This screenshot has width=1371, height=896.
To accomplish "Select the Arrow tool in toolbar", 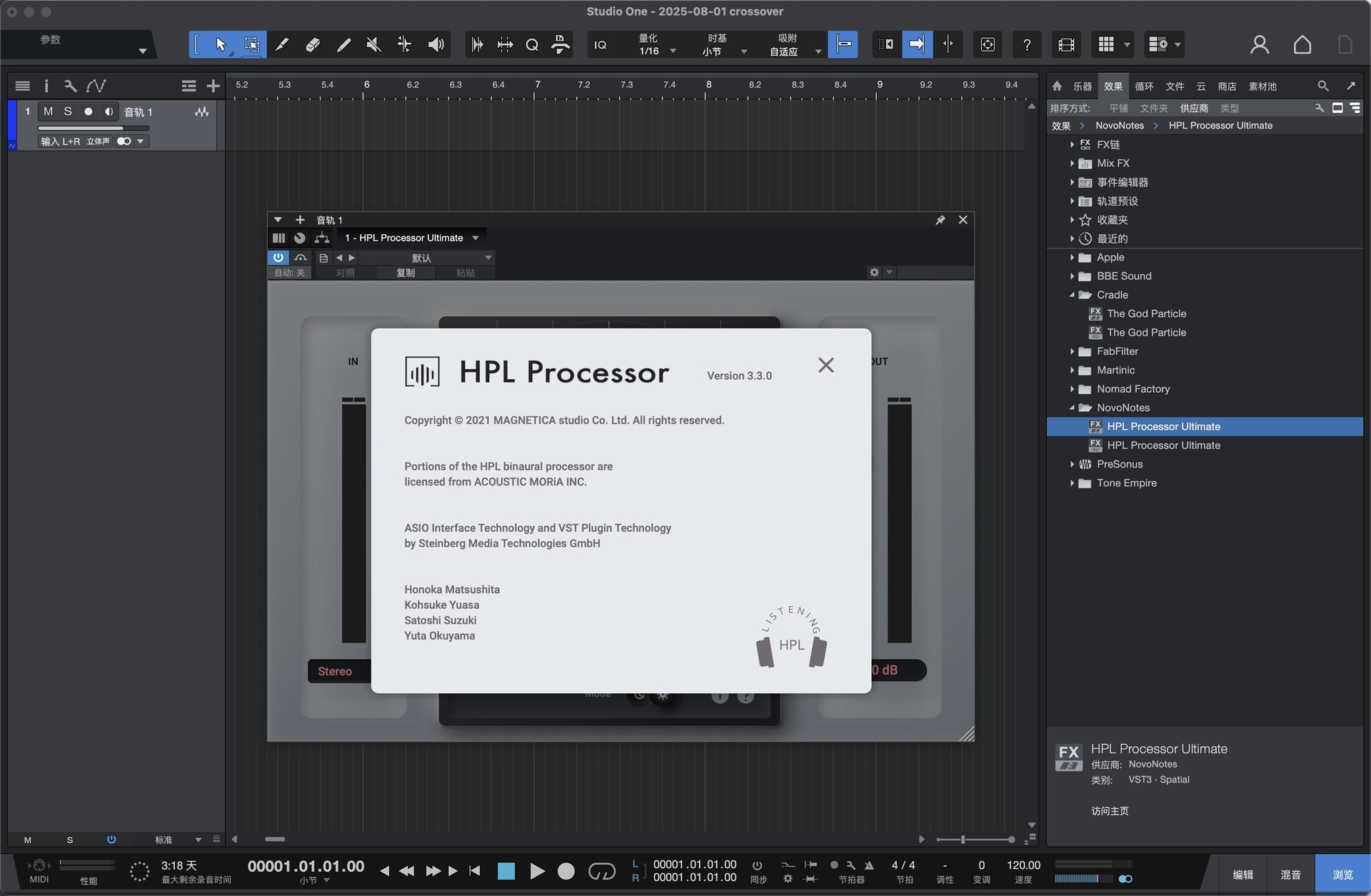I will tap(221, 44).
